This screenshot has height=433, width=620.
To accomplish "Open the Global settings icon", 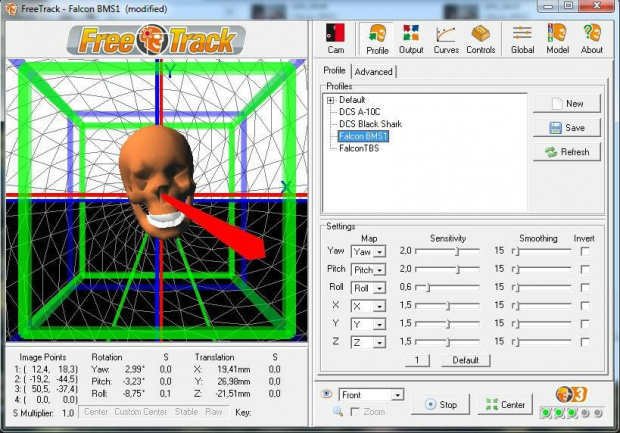I will point(522,38).
